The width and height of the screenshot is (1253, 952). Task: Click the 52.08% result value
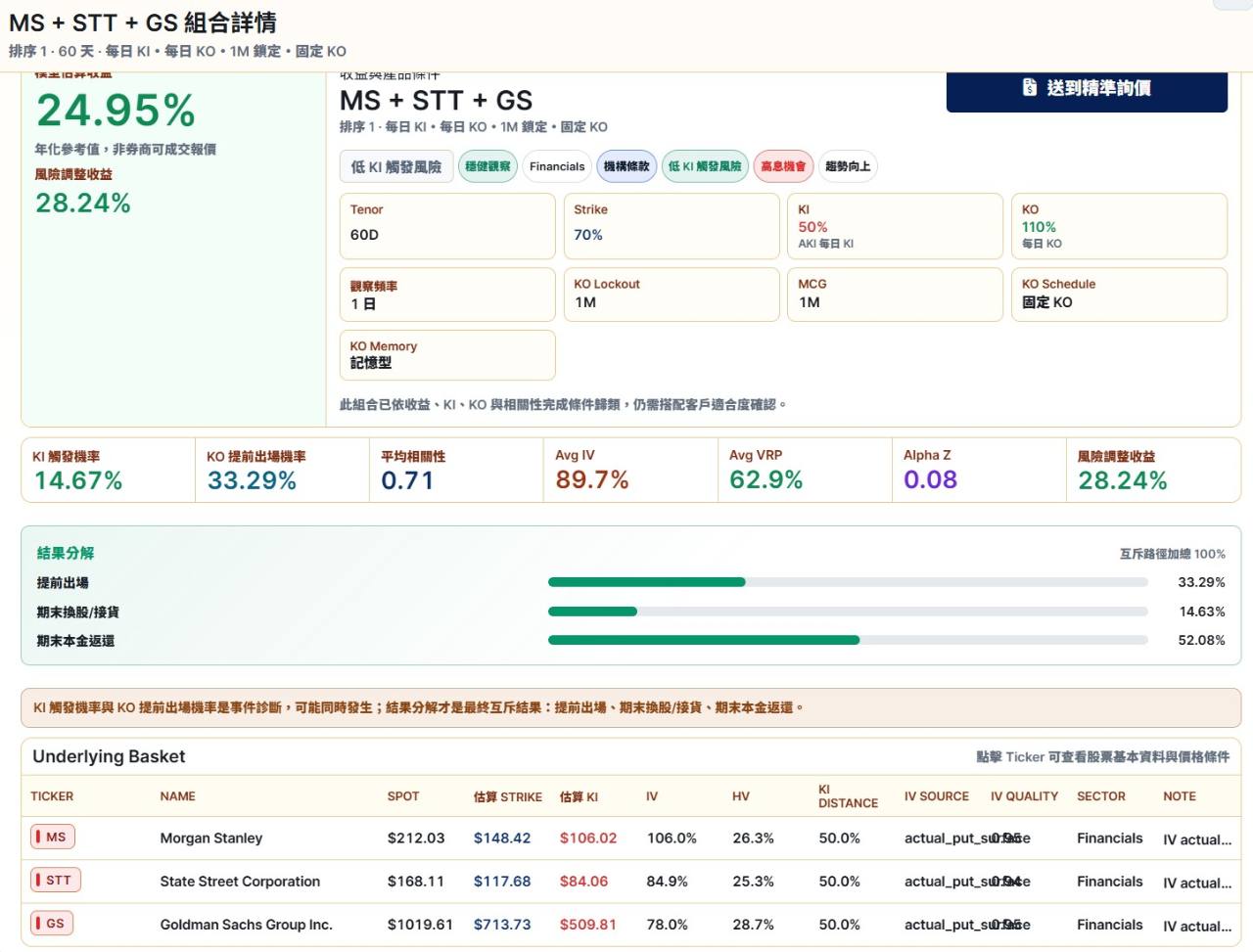1201,640
